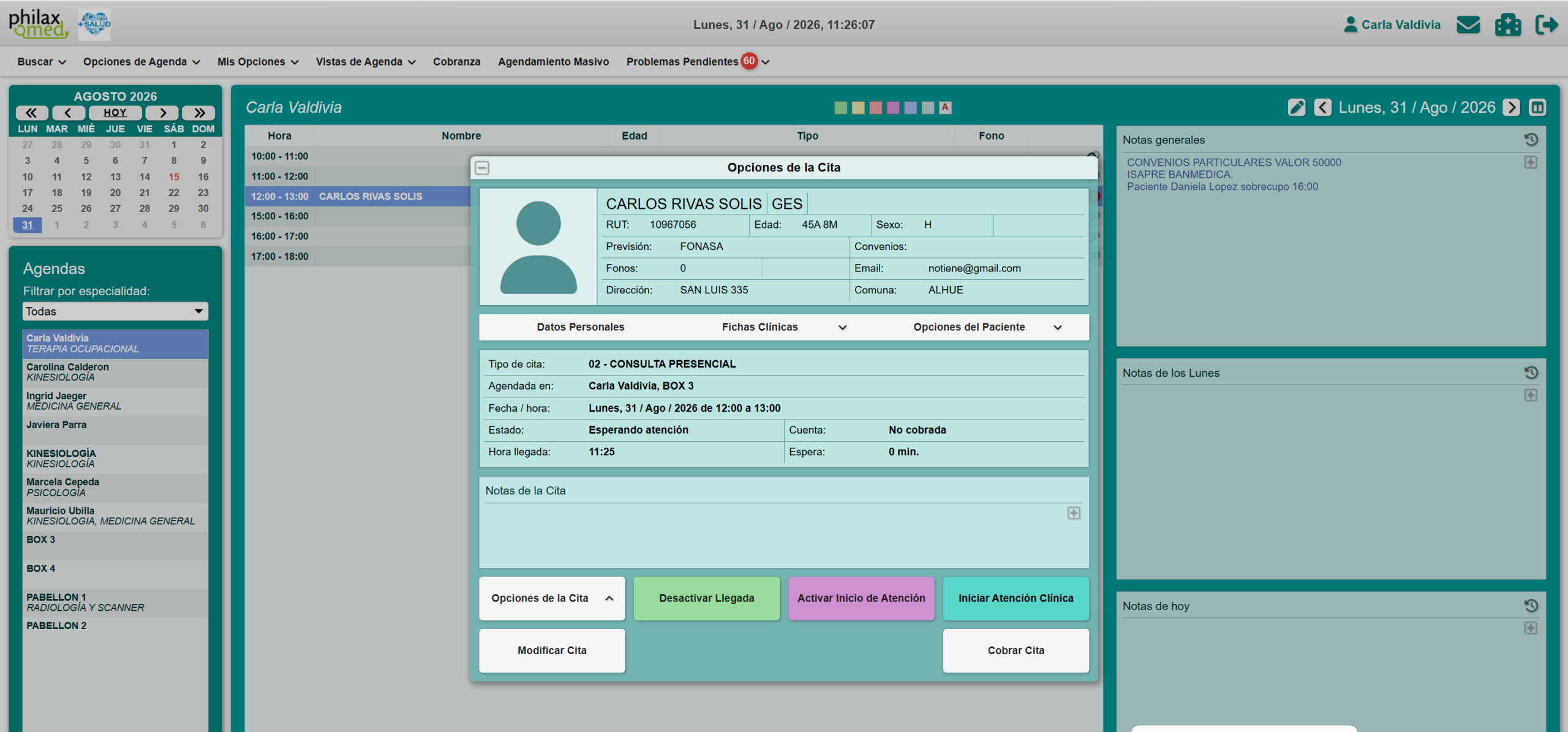This screenshot has width=1568, height=732.
Task: Minimize the Opciones de la Cita dialog
Action: 482,168
